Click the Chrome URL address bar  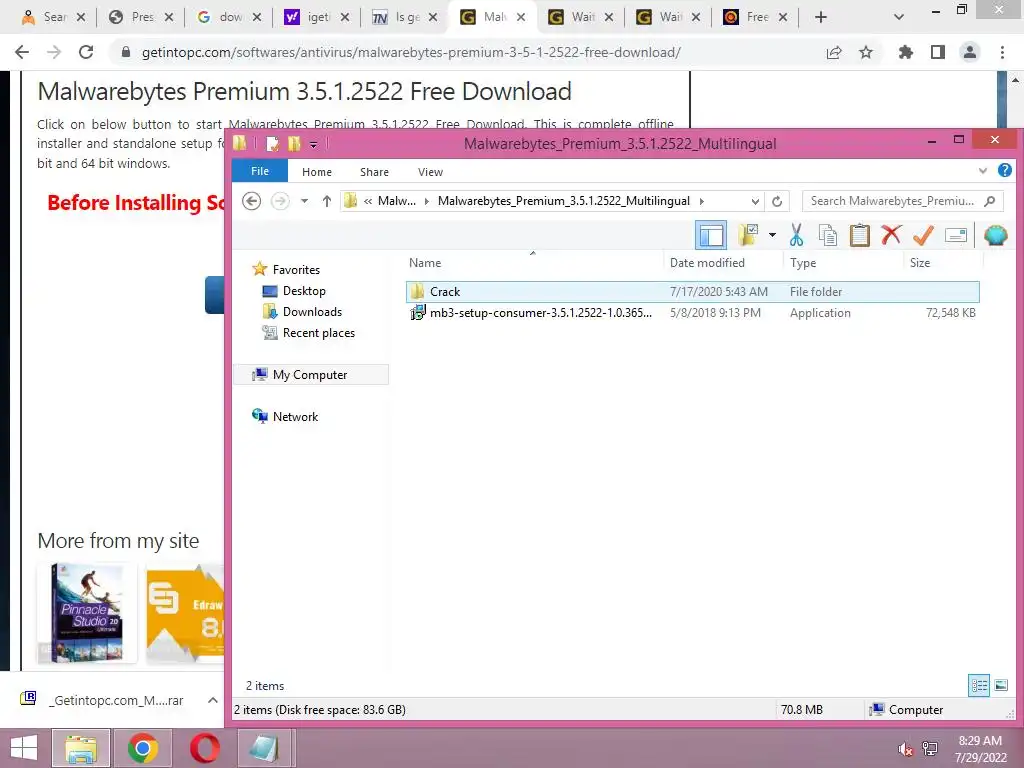(x=411, y=52)
